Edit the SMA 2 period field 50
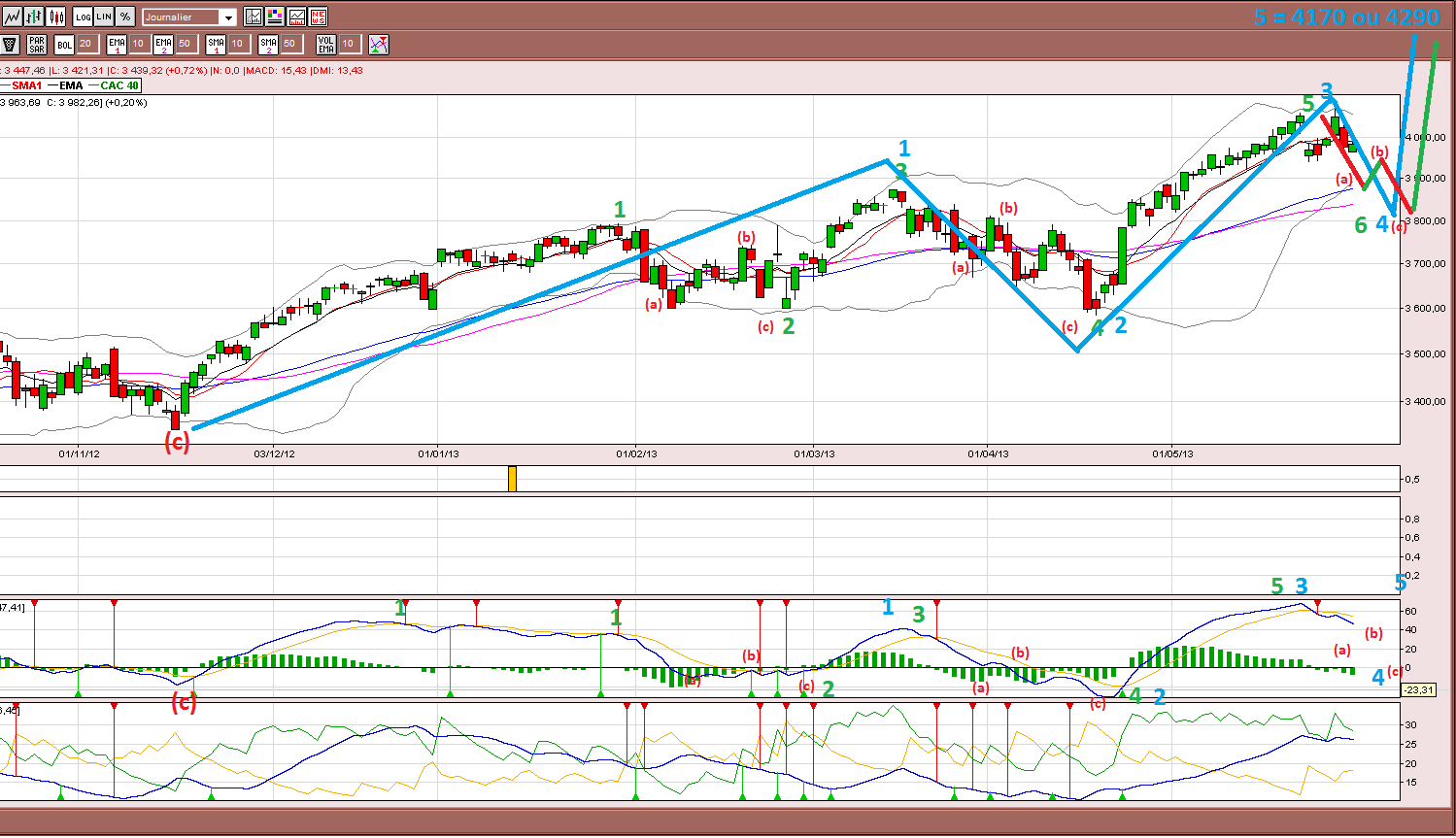The image size is (1456, 838). click(291, 44)
